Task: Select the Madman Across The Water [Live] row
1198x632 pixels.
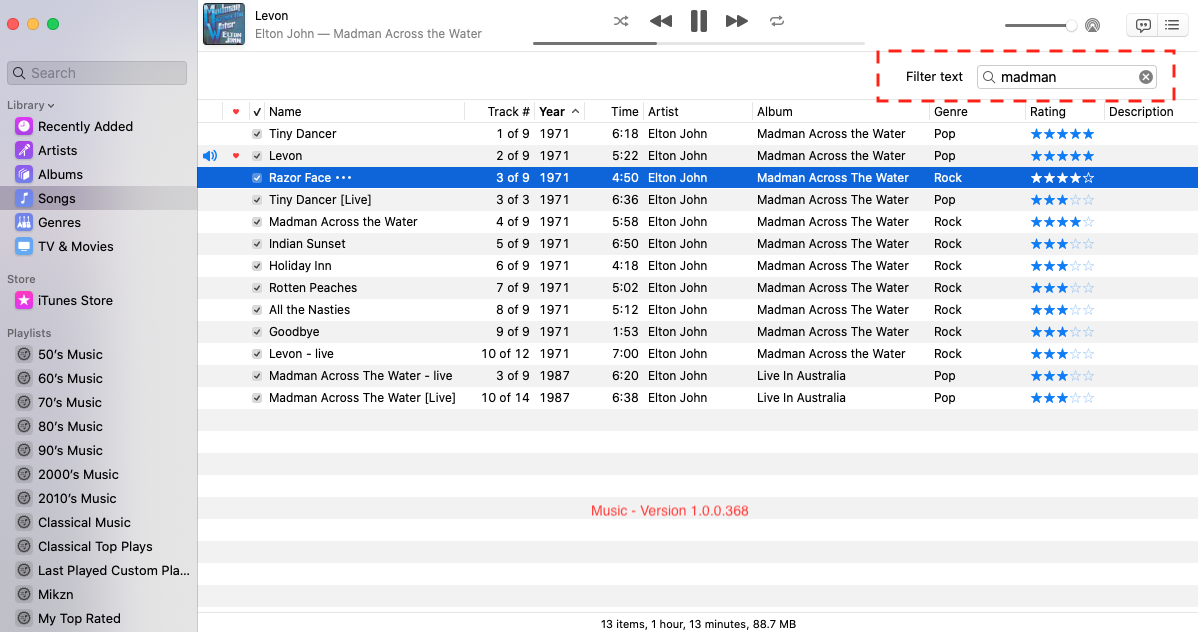Action: point(698,398)
